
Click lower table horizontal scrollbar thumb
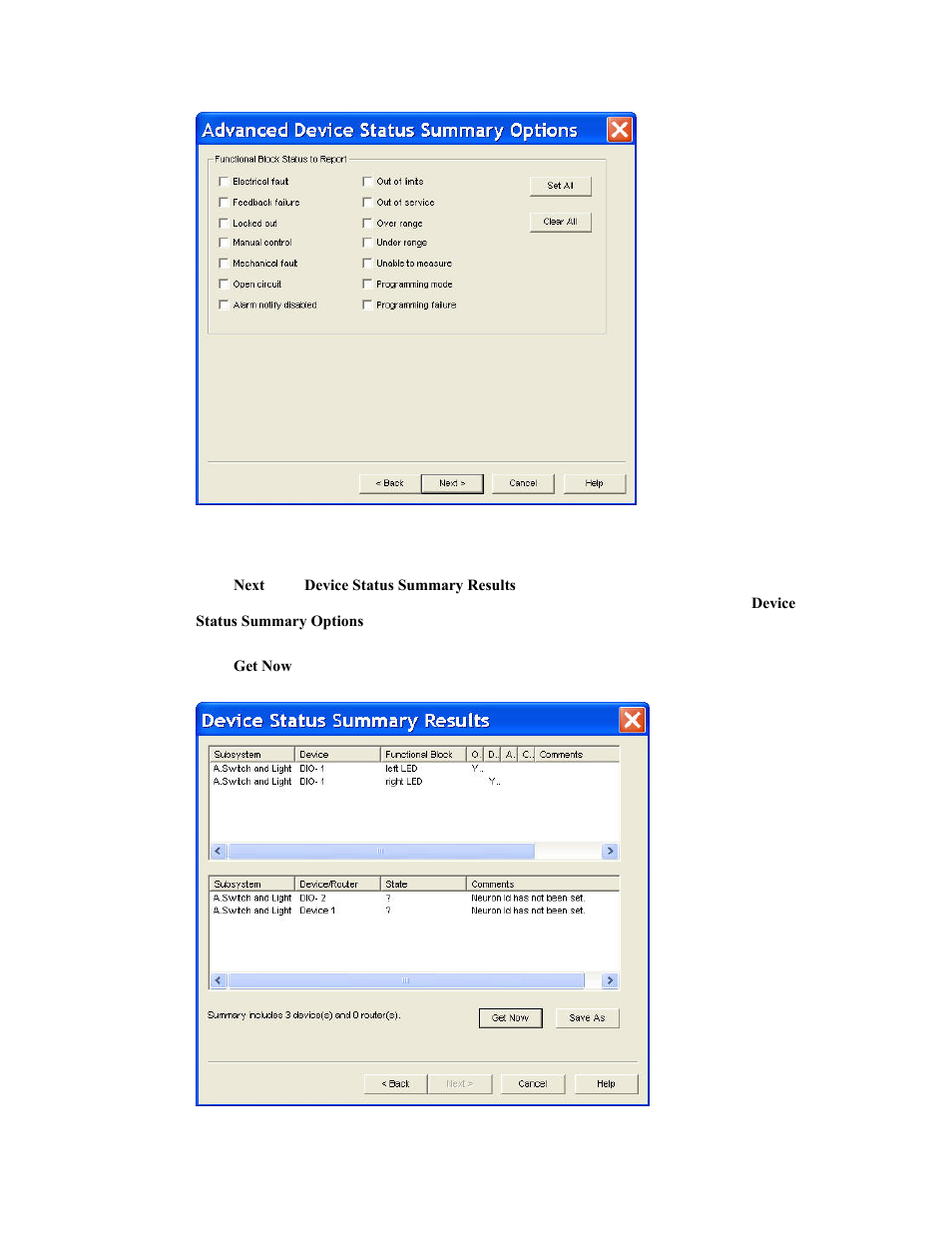click(x=406, y=981)
